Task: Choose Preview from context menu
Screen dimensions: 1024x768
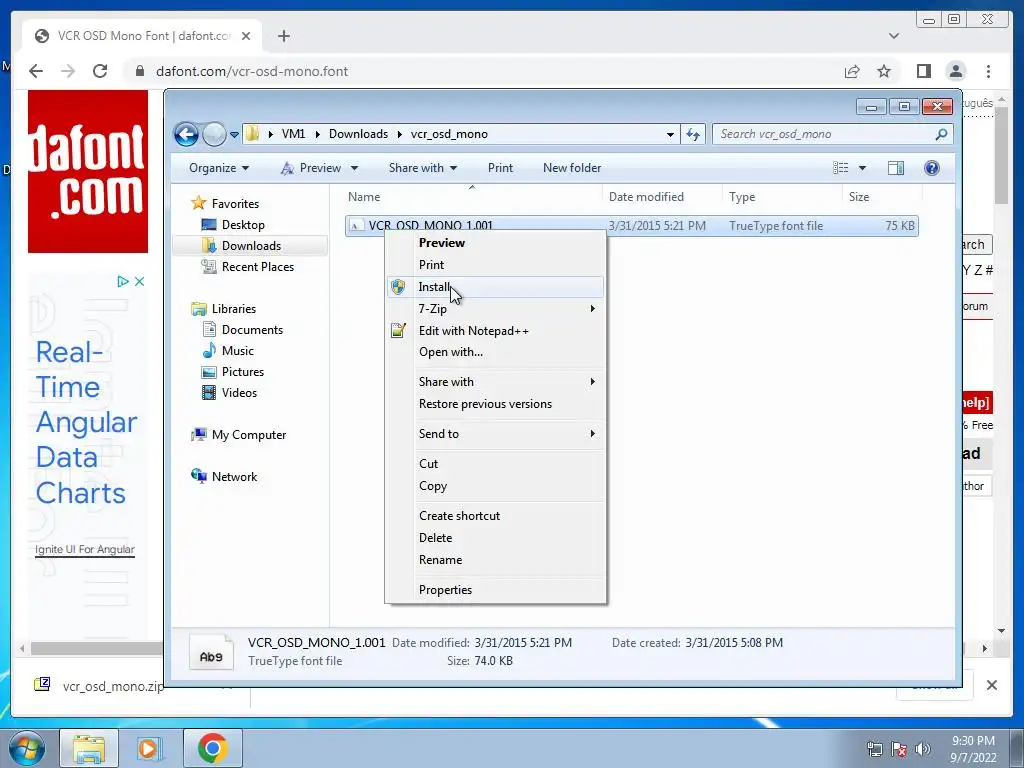Action: pos(496,243)
